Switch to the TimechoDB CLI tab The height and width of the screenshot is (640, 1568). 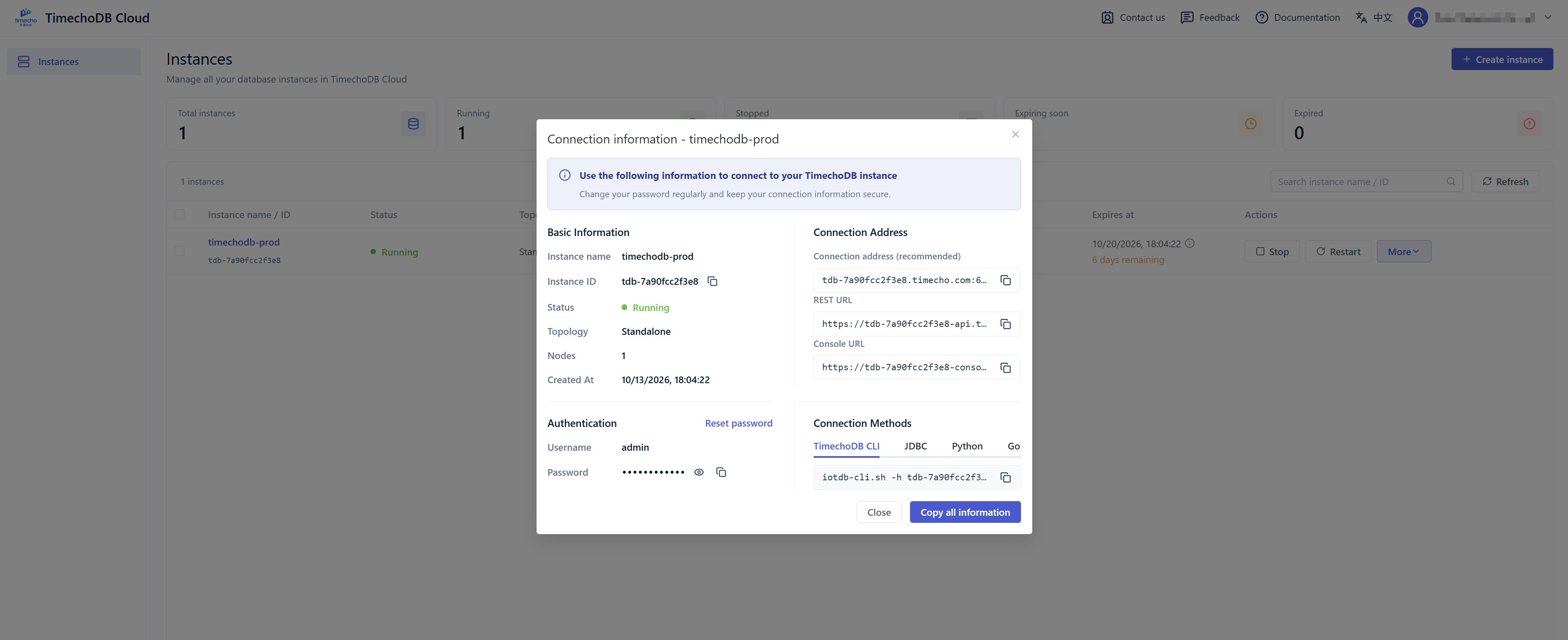click(846, 446)
